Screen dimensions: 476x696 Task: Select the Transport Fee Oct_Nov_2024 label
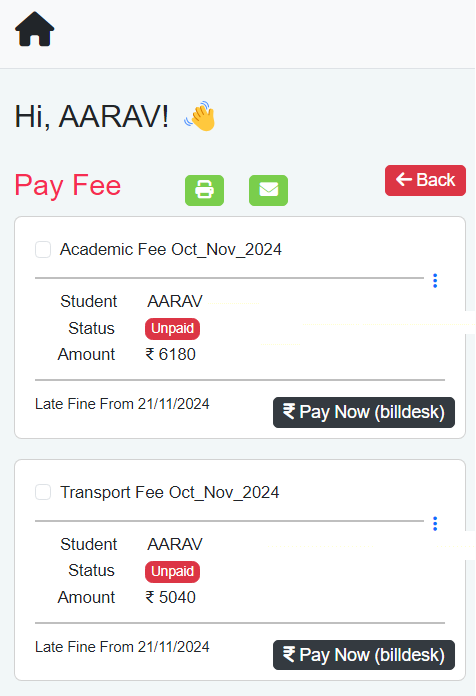coord(170,492)
